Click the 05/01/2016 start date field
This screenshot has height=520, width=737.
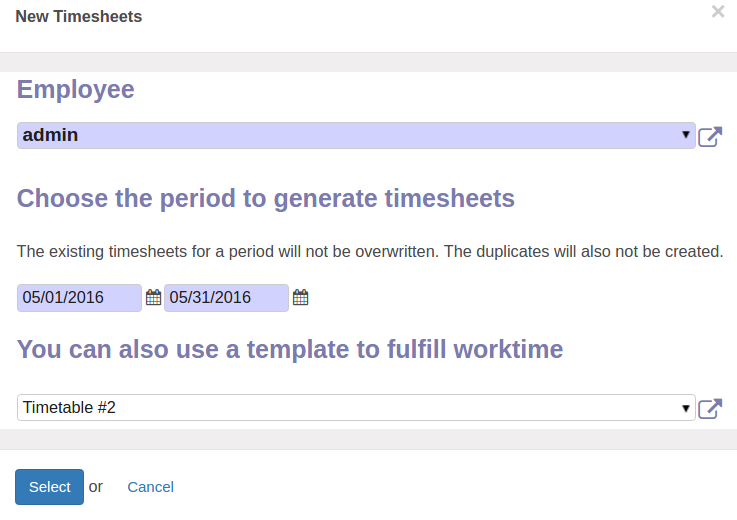click(x=80, y=297)
